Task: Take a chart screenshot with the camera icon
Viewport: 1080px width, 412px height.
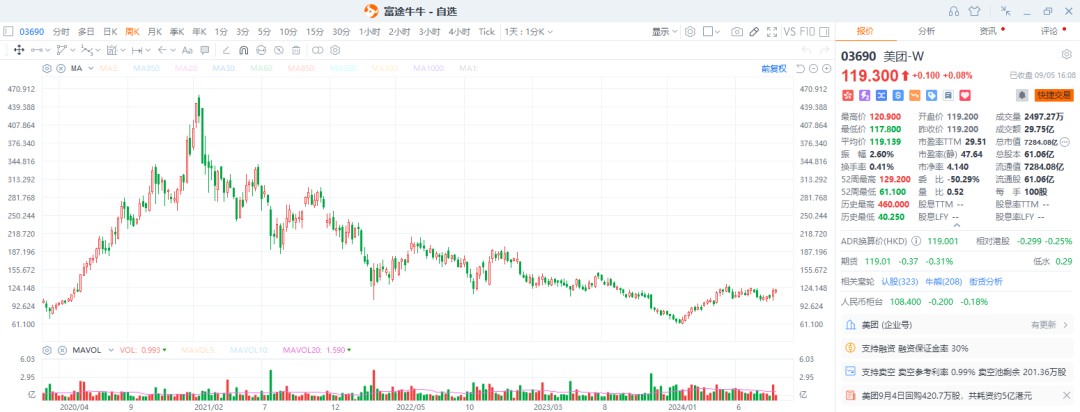Action: pyautogui.click(x=736, y=32)
